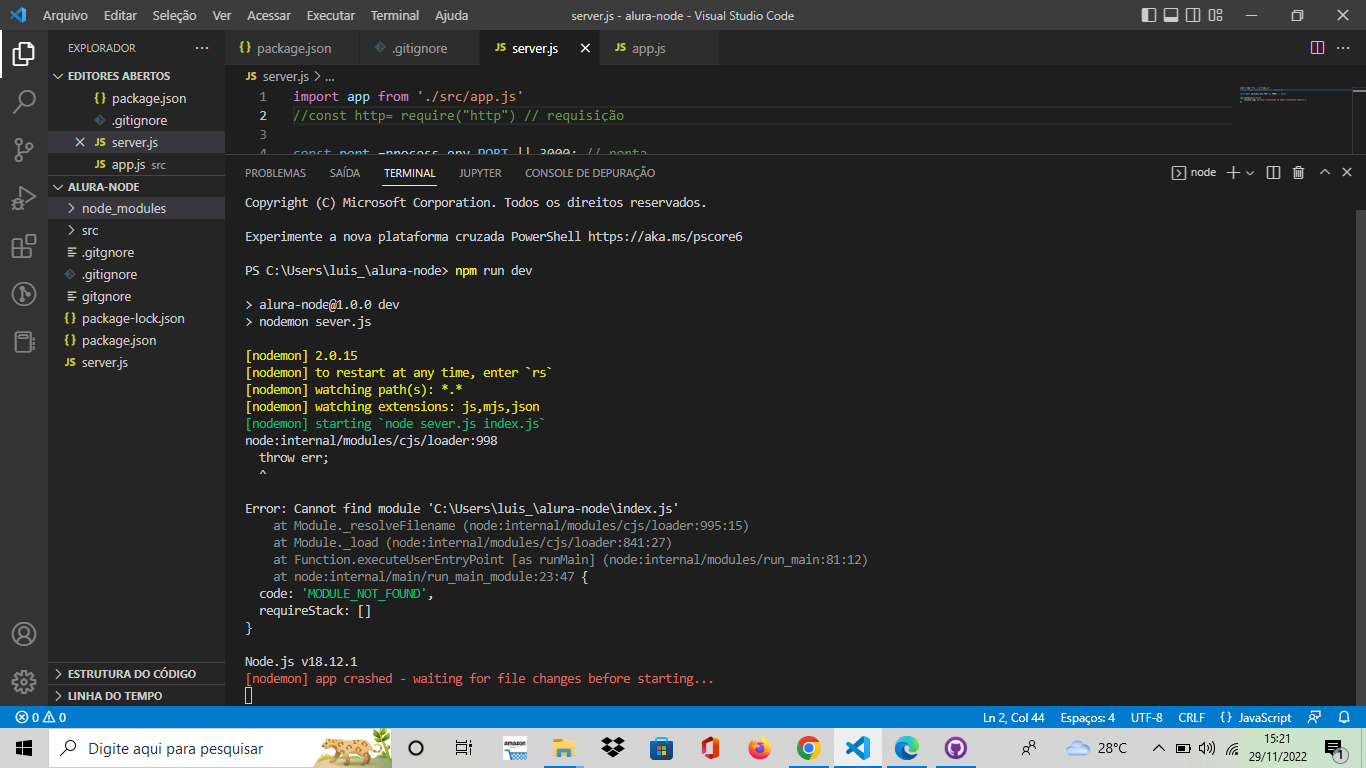Click Ln 2, Col 44 in status bar
The height and width of the screenshot is (768, 1366).
click(x=1014, y=717)
